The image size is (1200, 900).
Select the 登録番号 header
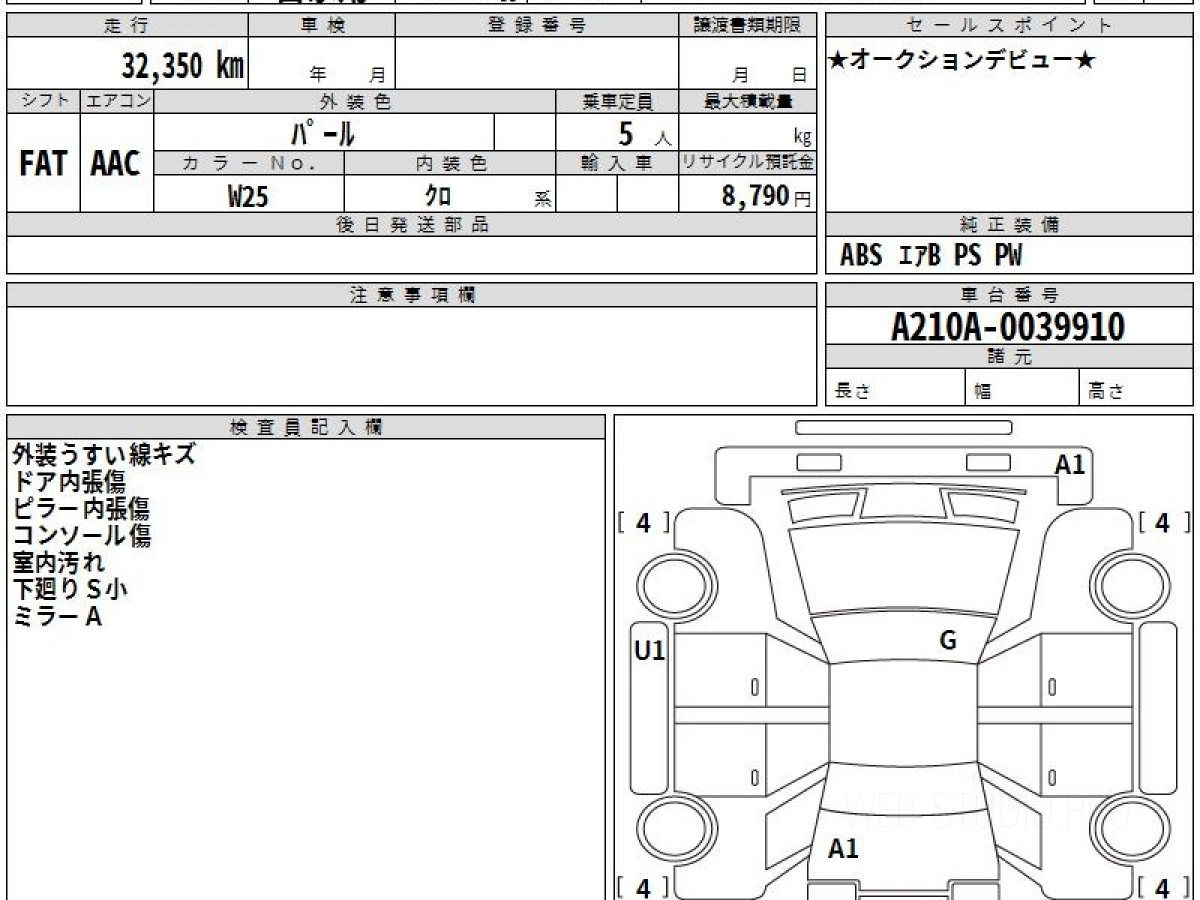tap(537, 26)
